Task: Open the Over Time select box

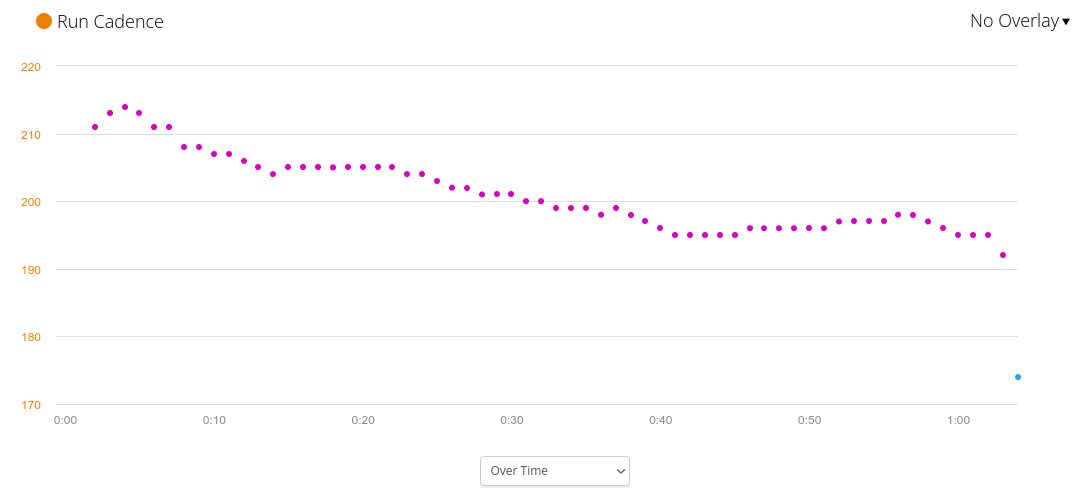Action: point(555,471)
